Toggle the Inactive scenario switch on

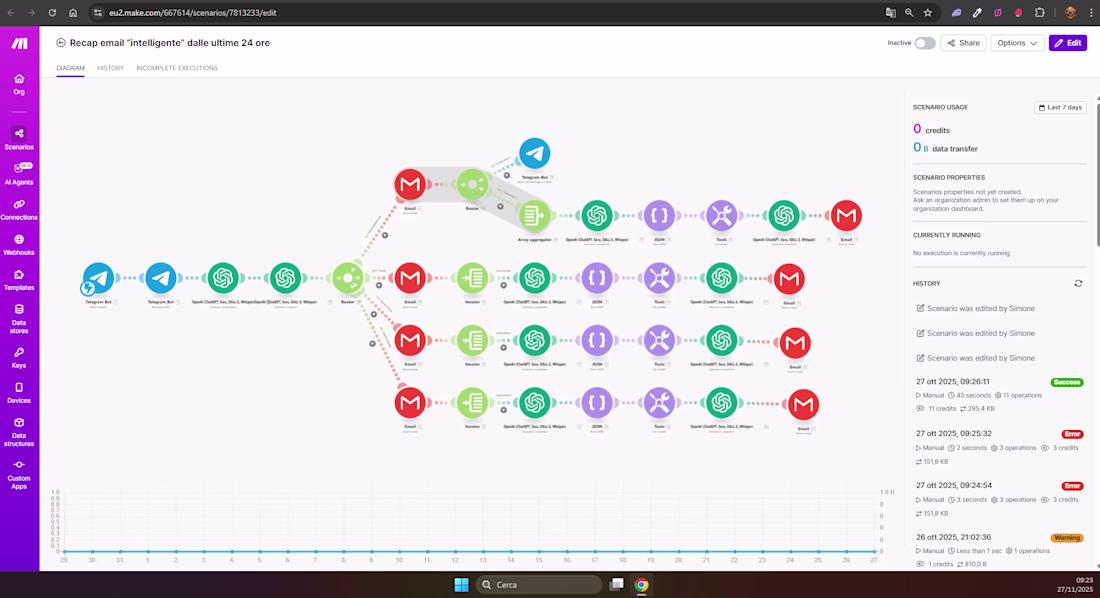(x=925, y=43)
